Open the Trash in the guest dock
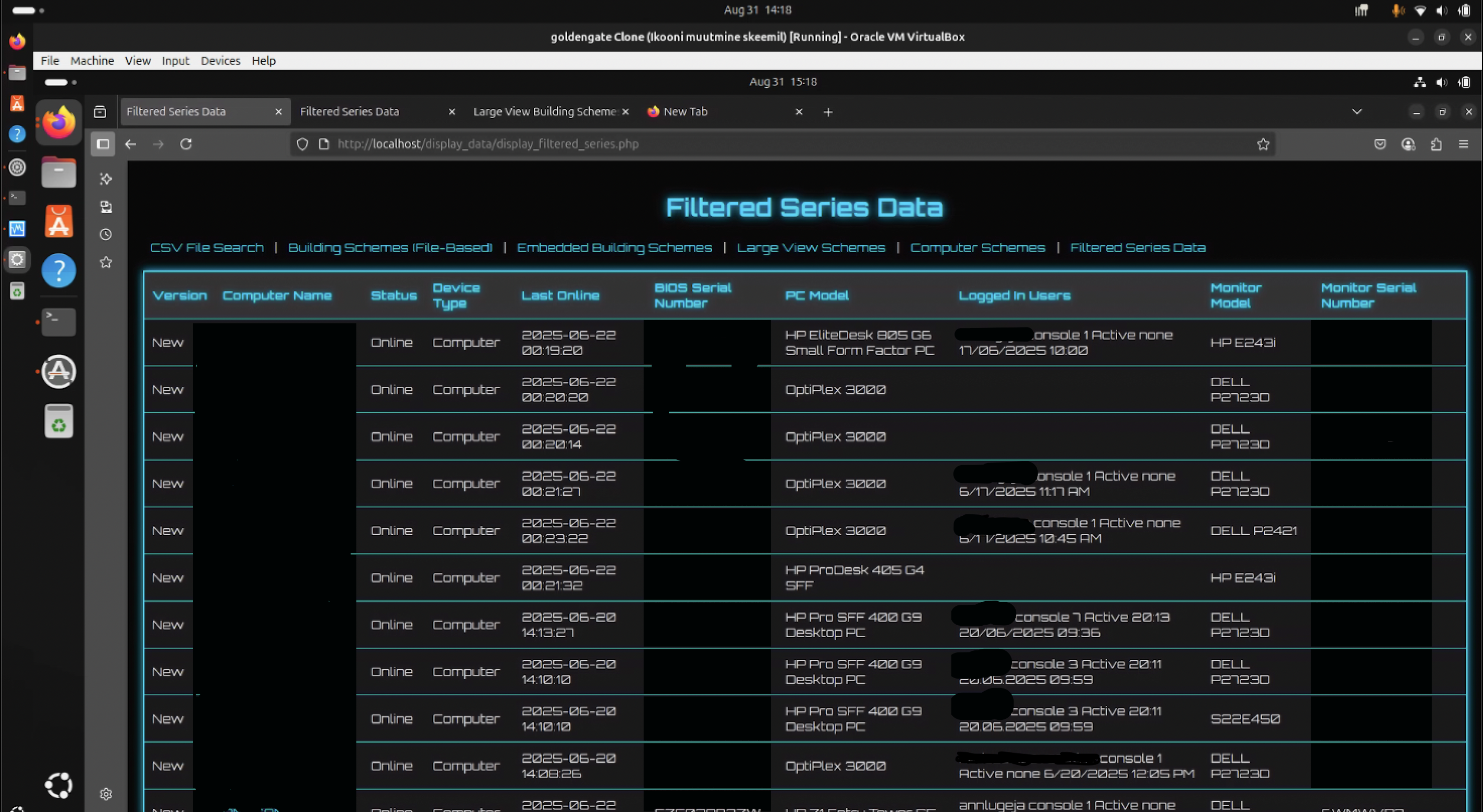This screenshot has height=812, width=1483. [59, 421]
